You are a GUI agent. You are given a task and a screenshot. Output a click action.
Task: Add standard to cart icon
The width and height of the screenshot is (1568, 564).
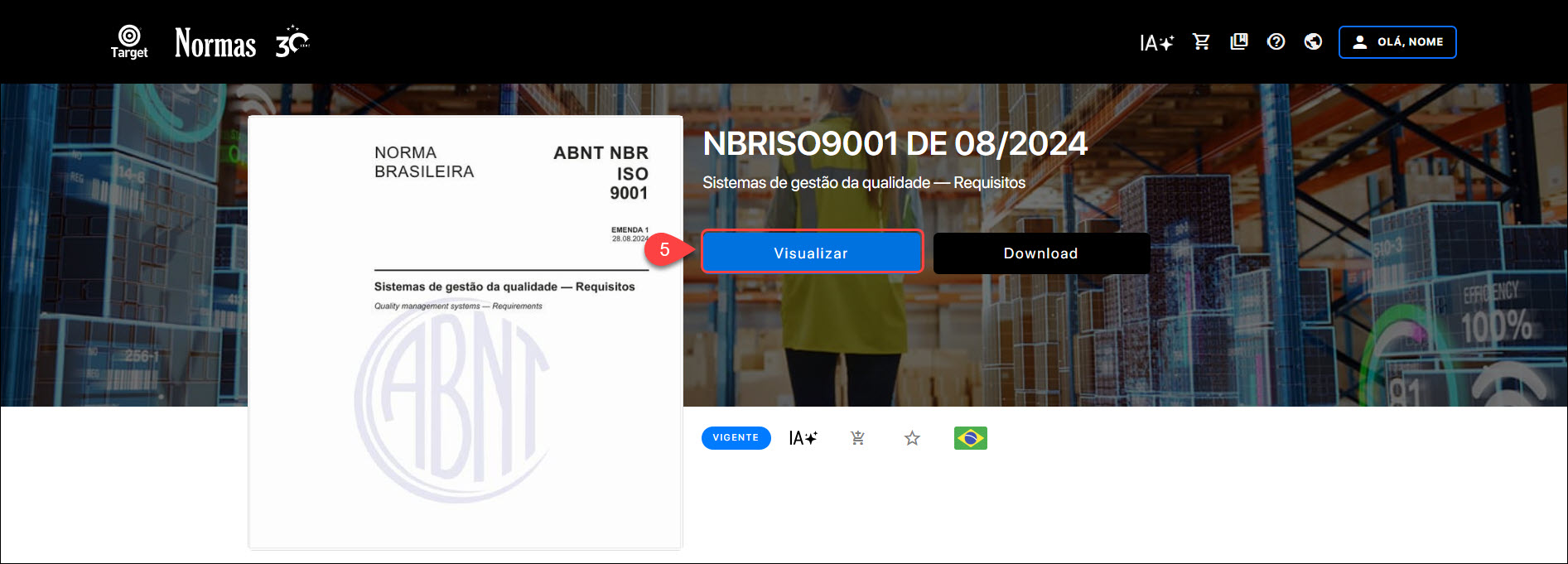point(858,438)
